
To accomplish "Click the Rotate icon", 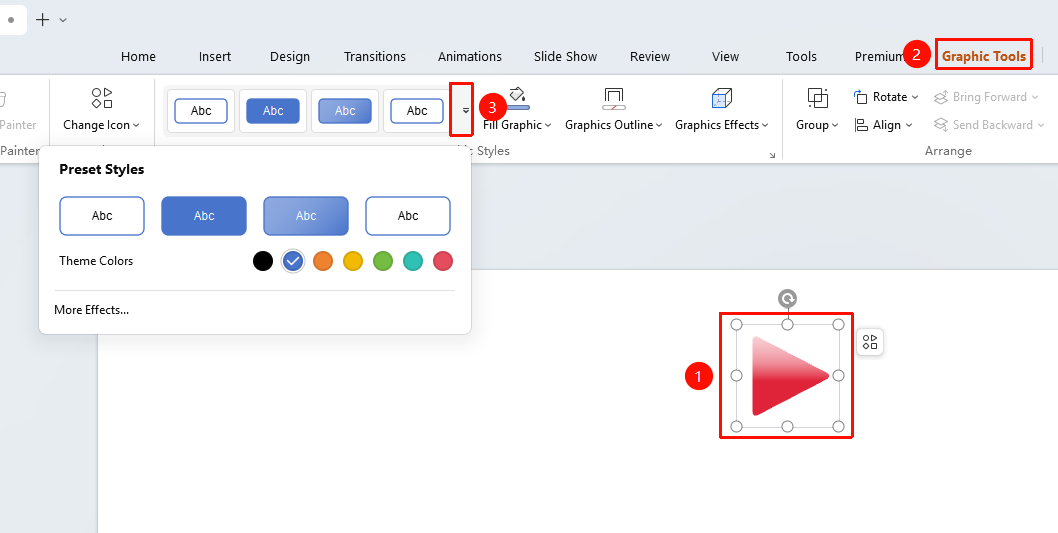I will 860,97.
